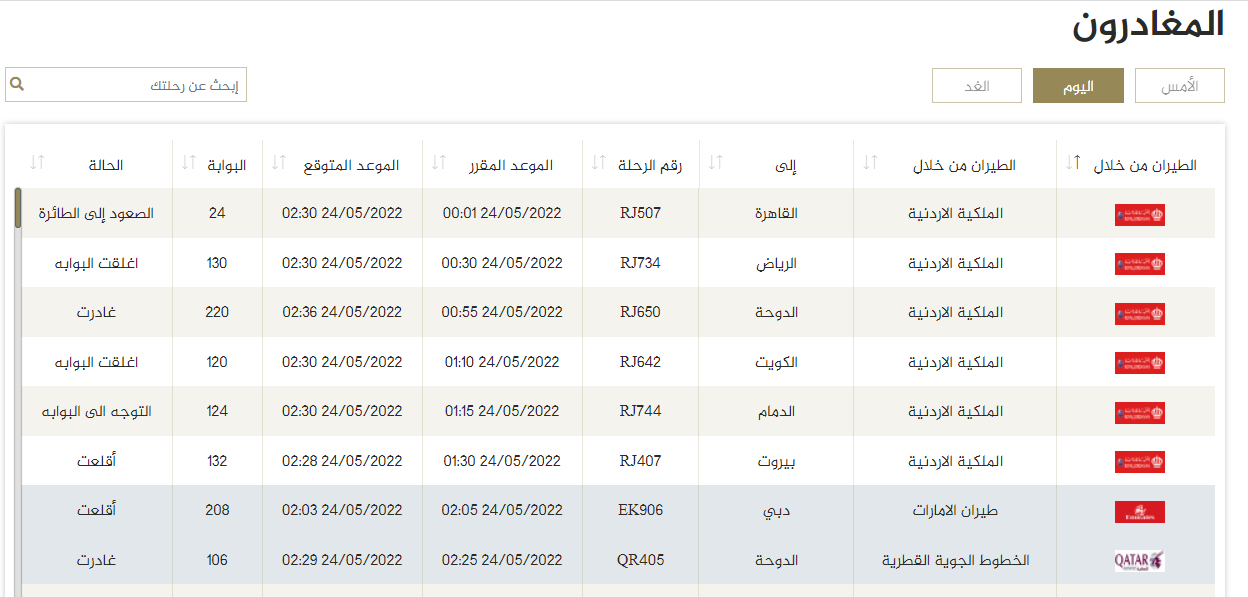Screen dimensions: 1248x597
Task: Click Royal Jordanian logo for flight RJ650
Action: click(x=1139, y=313)
